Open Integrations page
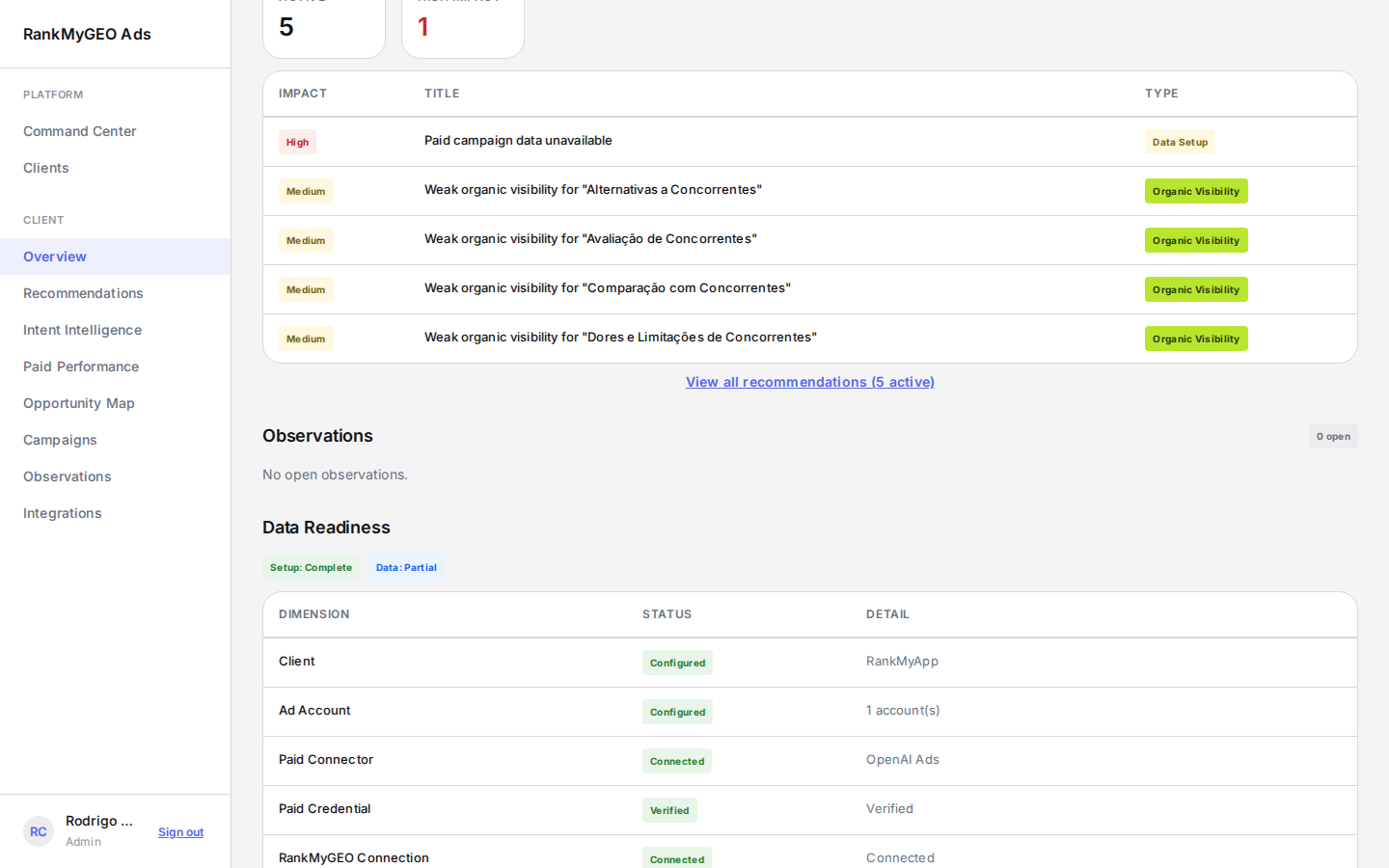This screenshot has height=868, width=1389. [x=115, y=513]
